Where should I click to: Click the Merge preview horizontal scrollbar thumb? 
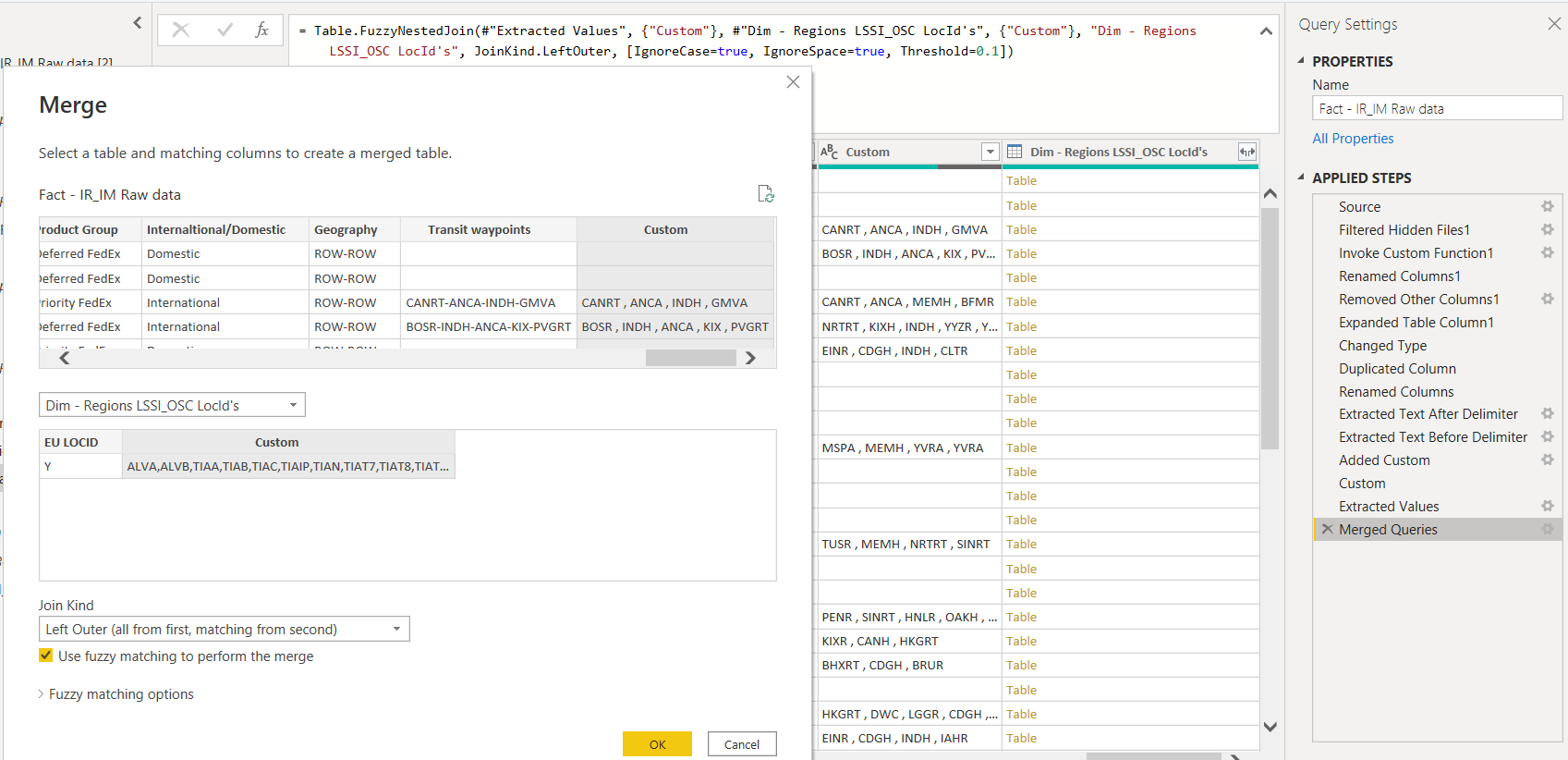click(690, 358)
